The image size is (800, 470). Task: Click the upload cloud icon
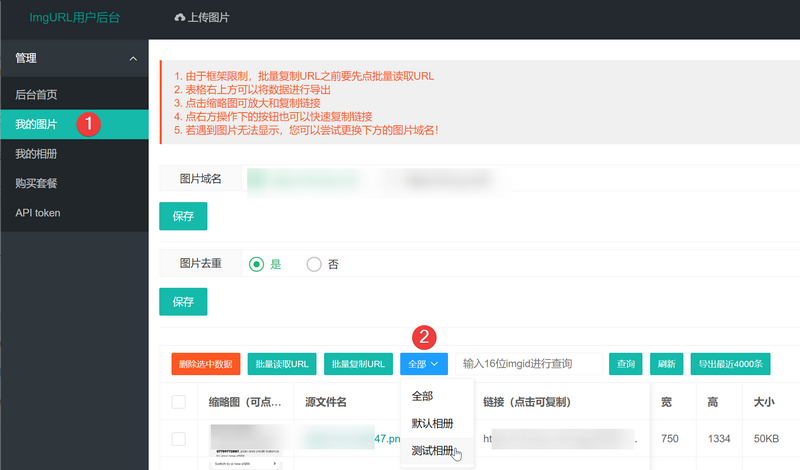tap(179, 18)
